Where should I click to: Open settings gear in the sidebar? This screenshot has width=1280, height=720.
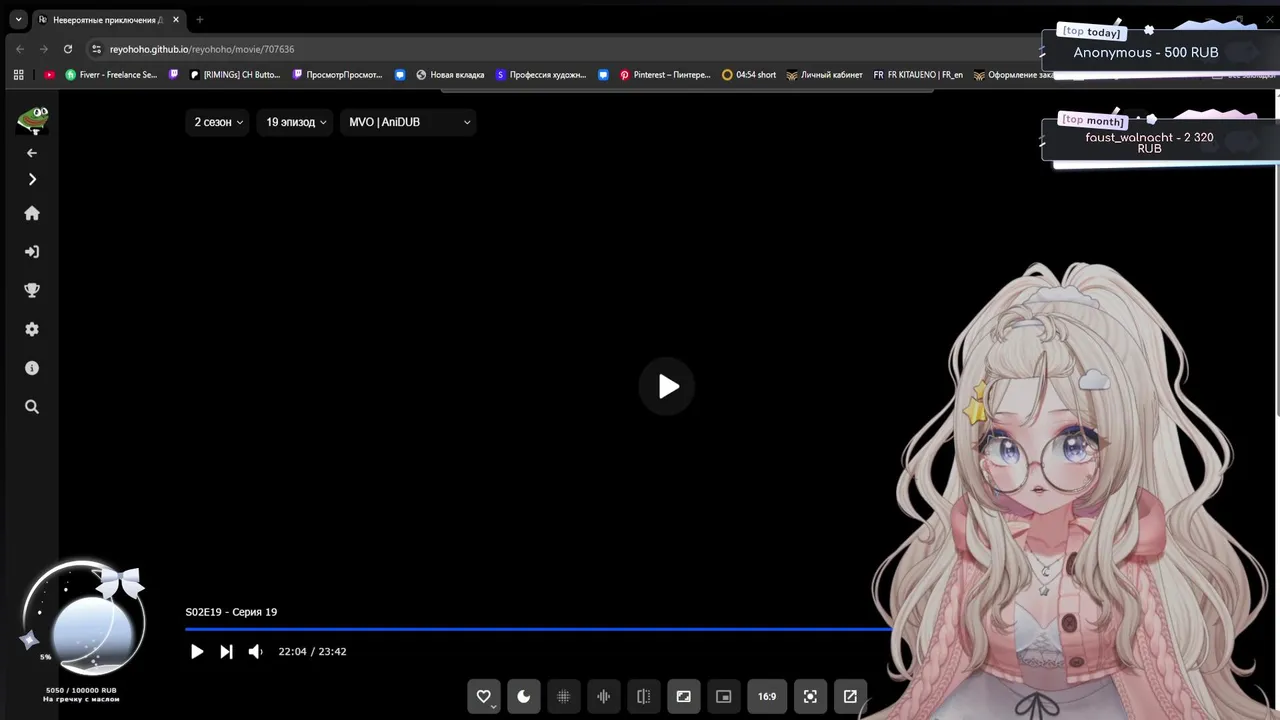(x=32, y=329)
